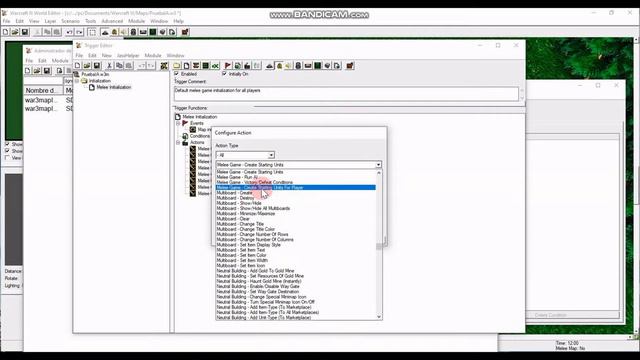The image size is (640, 360).
Task: Choose Melee Game - Victory/Defeat Conditions option
Action: click(296, 182)
